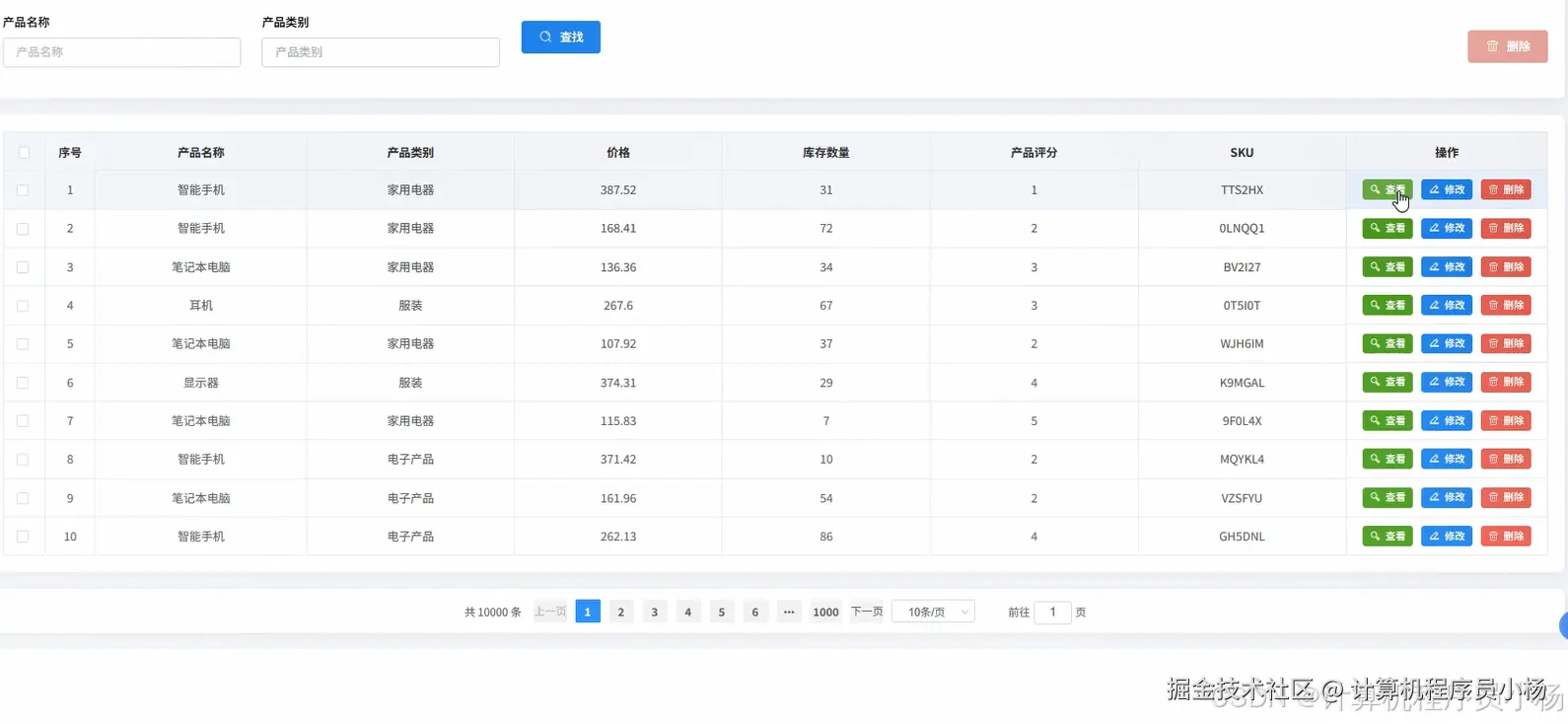View product with SKU WJH6IM

click(x=1388, y=343)
